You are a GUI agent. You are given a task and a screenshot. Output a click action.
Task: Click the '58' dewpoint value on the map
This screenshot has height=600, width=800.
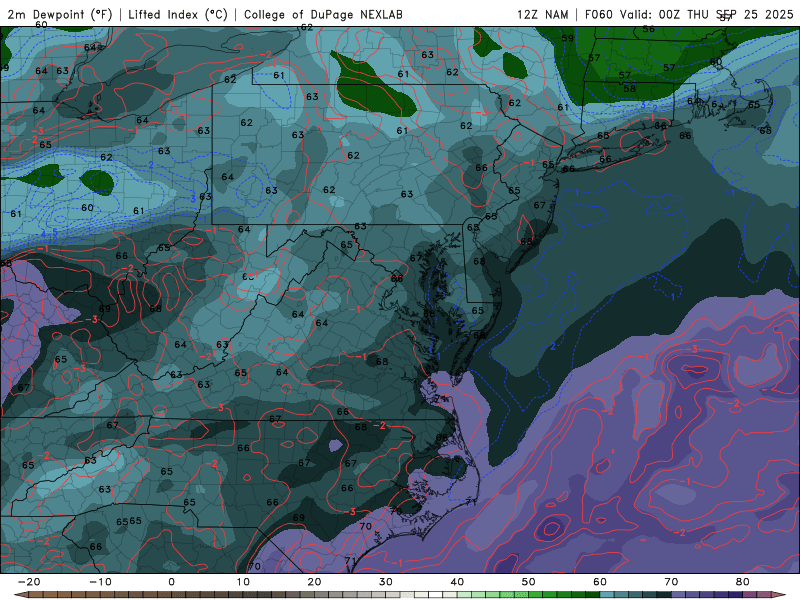(x=630, y=88)
